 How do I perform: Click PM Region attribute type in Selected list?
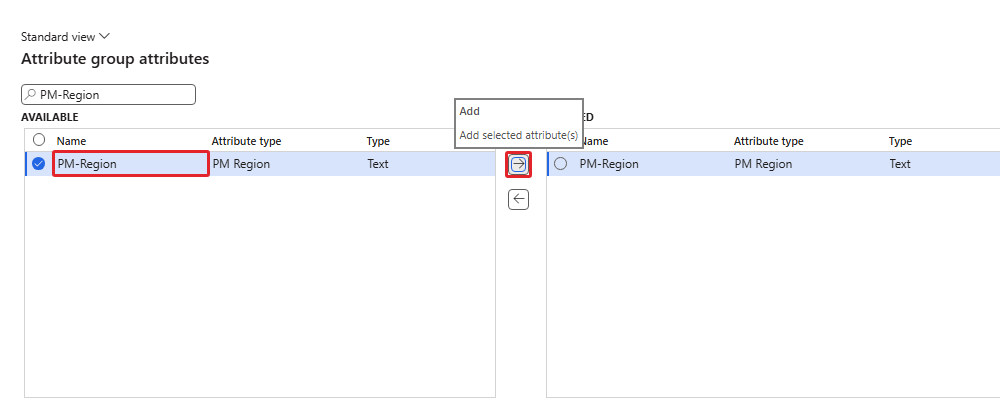point(763,164)
